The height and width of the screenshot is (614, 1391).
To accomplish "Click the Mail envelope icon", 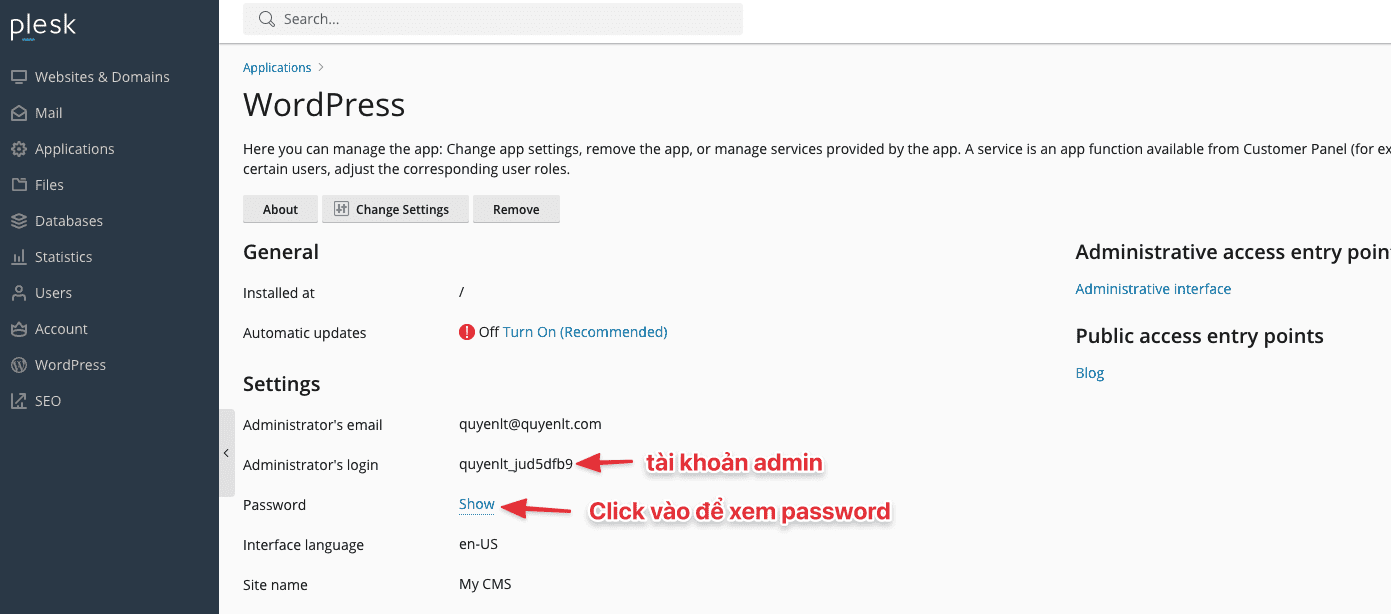I will [x=18, y=113].
